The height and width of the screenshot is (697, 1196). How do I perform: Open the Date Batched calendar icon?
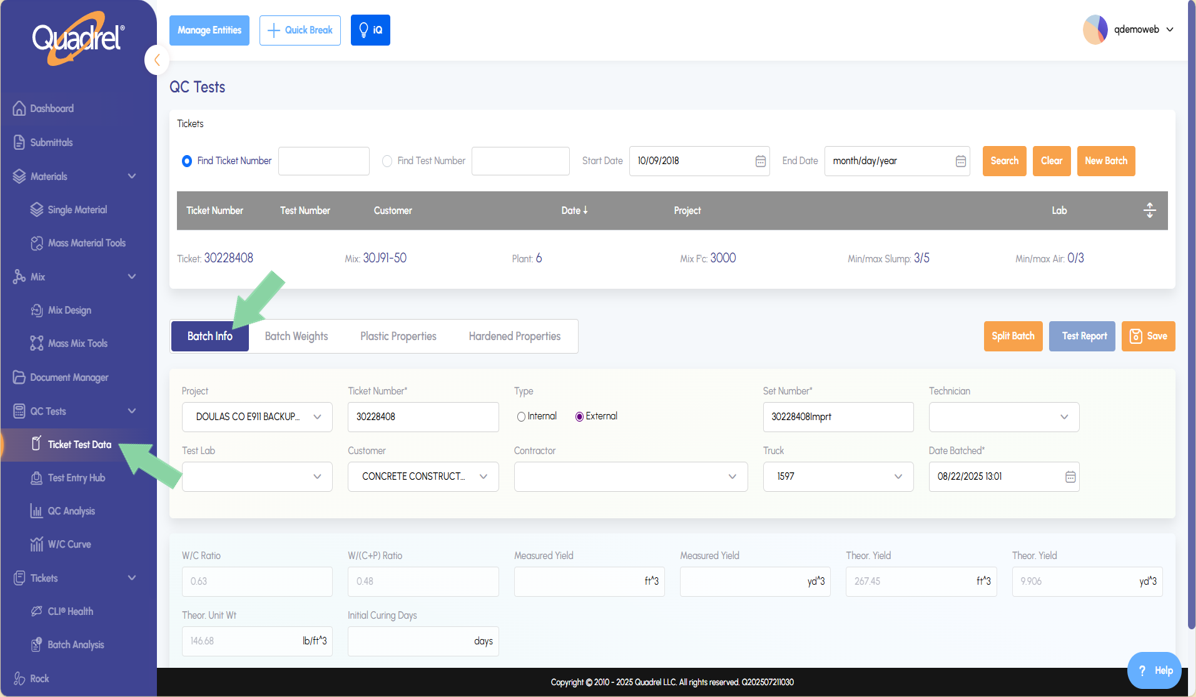tap(1070, 477)
